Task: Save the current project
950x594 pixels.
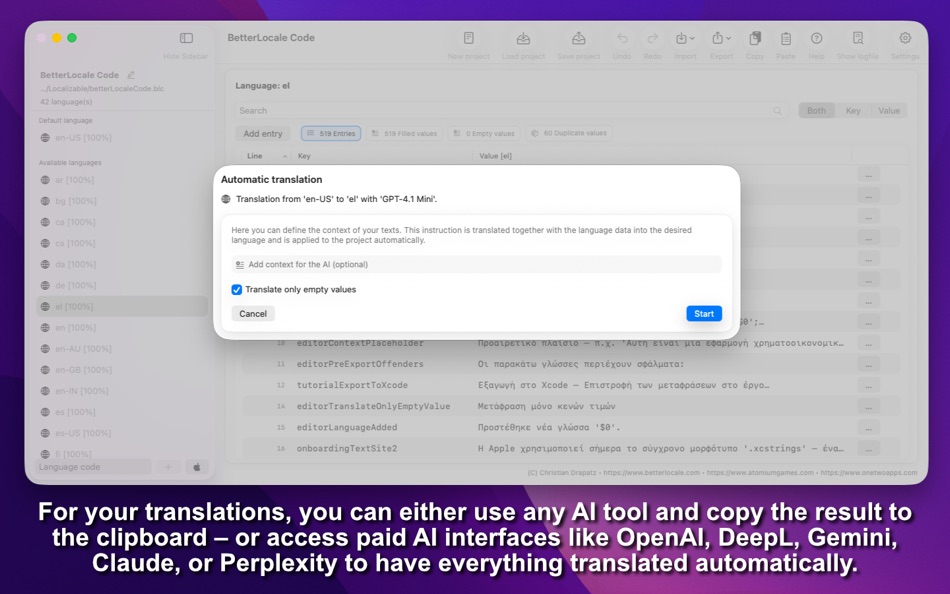Action: click(x=578, y=40)
